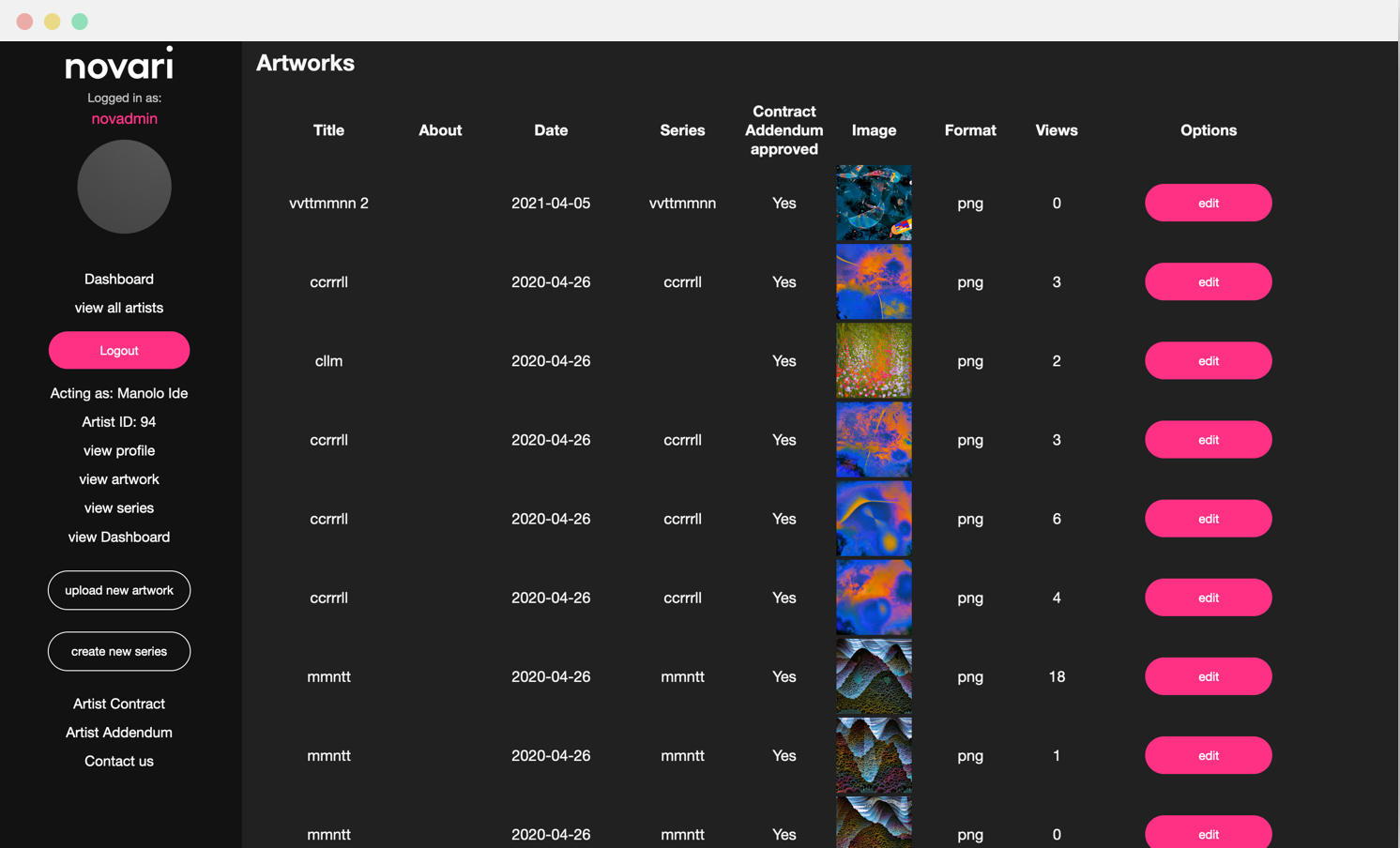The image size is (1400, 848).
Task: Edit the mmntt artwork with 18 views
Action: coord(1207,676)
